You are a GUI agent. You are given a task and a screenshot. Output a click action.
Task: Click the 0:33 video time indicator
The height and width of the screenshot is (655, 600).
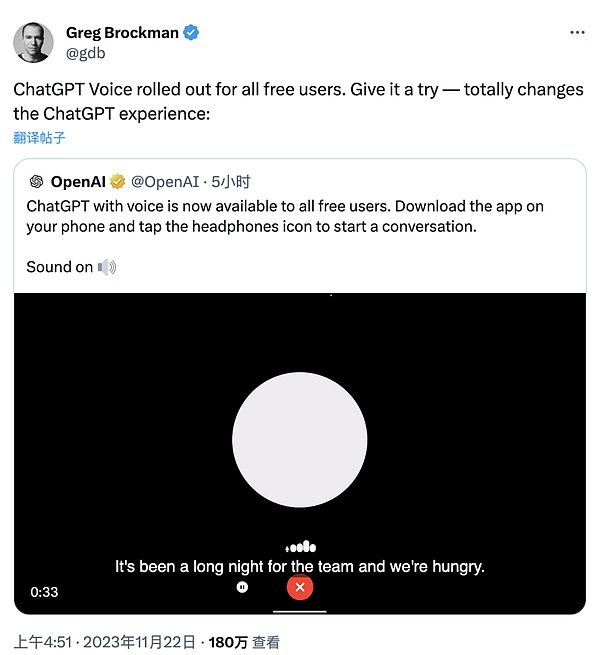(44, 592)
